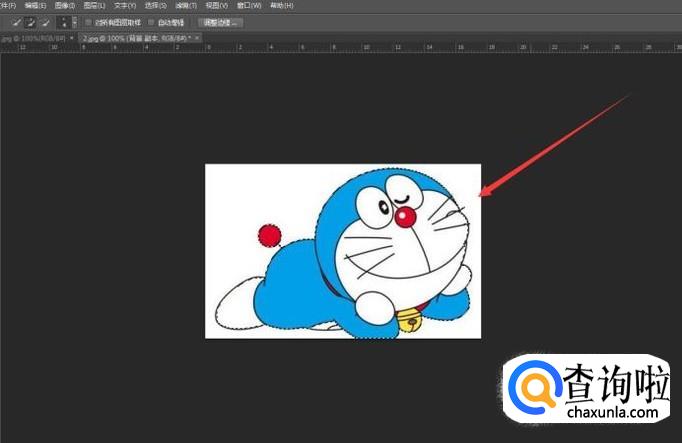Open the brush preset picker thumbnail
The image size is (682, 443).
[x=64, y=22]
